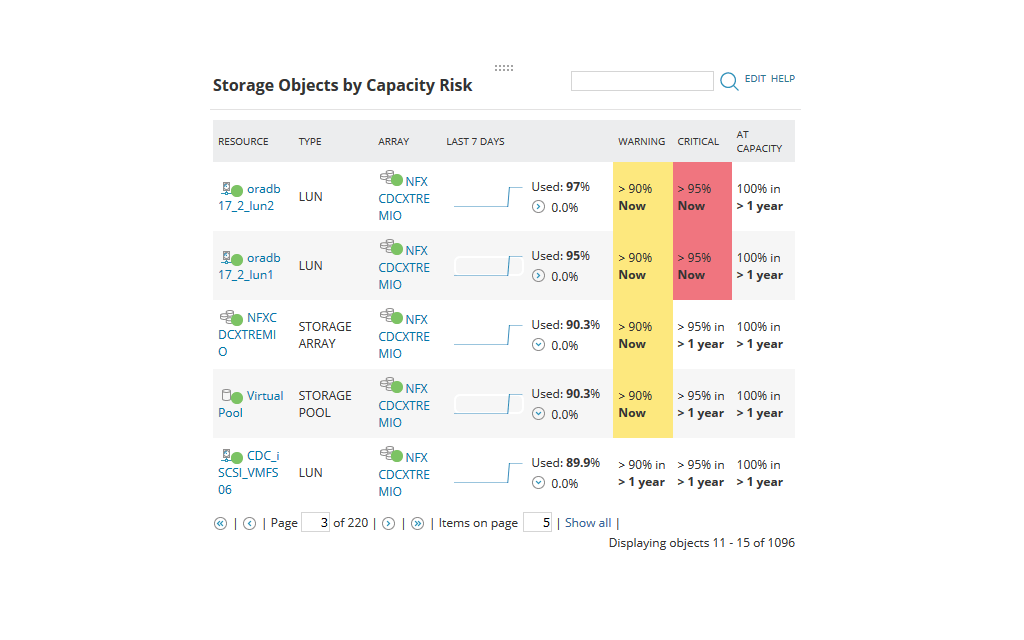Screen dimensions: 1024x640
Task: Jump to first page using double-left chevron icon
Action: point(220,522)
